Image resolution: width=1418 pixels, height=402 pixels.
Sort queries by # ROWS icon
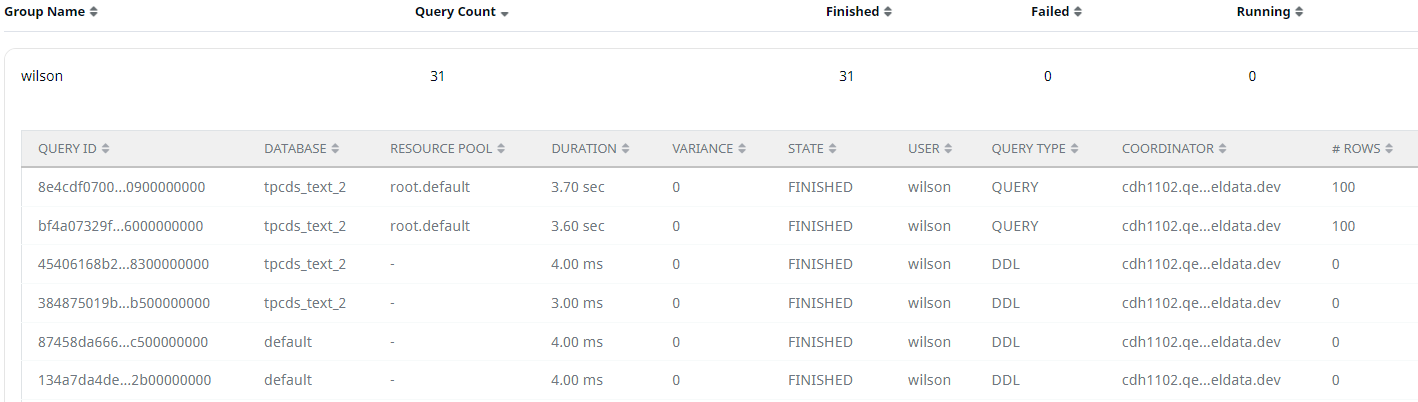(1389, 148)
